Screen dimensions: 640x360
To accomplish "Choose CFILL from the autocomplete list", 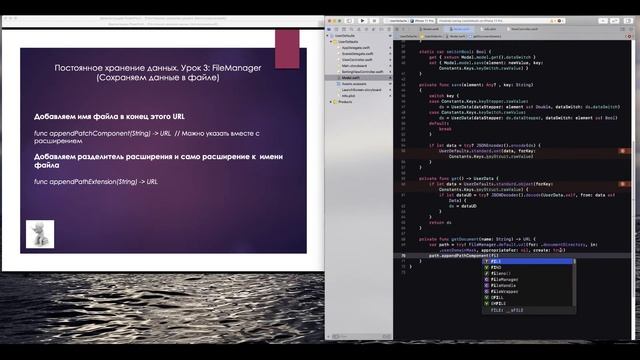I will [x=527, y=298].
